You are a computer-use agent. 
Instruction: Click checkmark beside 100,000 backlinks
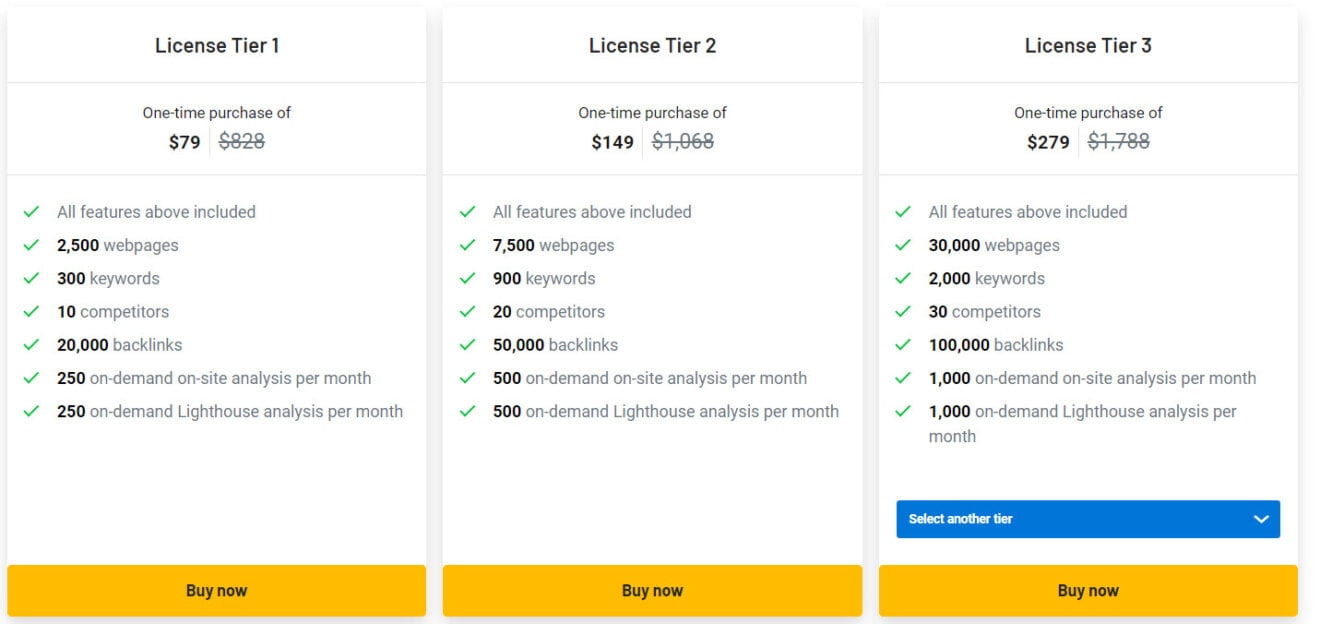click(903, 345)
